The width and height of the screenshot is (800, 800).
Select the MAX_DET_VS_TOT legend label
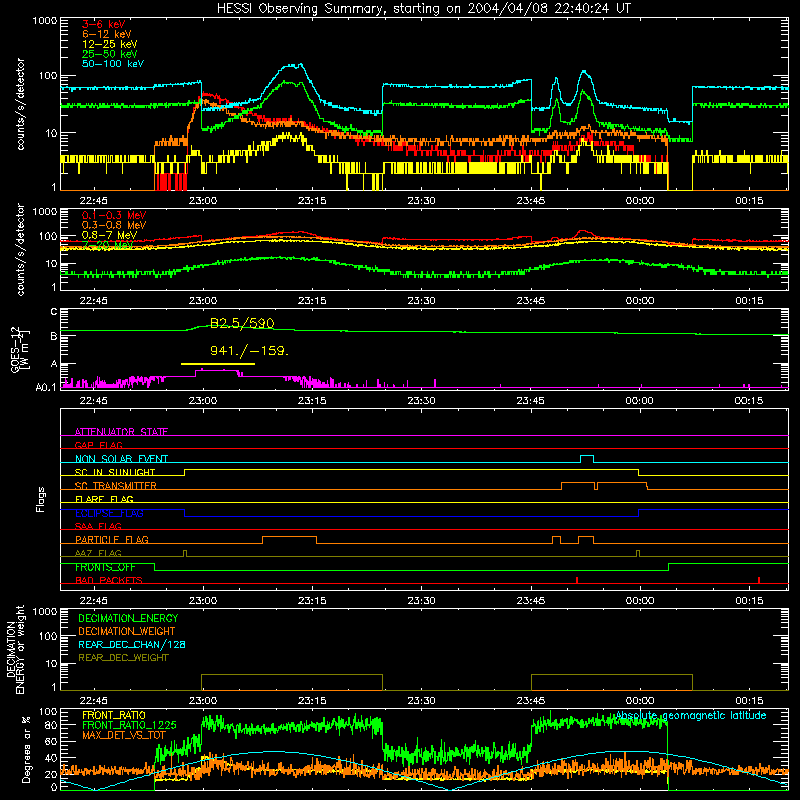pos(124,735)
